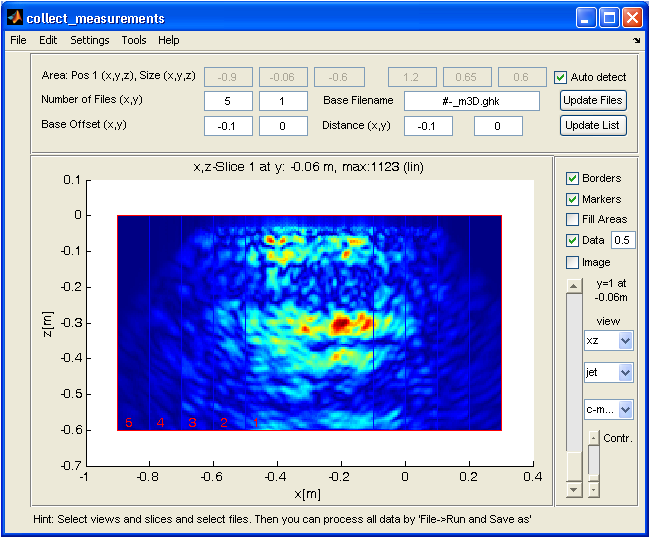This screenshot has height=538, width=650.
Task: Click the slice slider up arrow
Action: (x=574, y=286)
